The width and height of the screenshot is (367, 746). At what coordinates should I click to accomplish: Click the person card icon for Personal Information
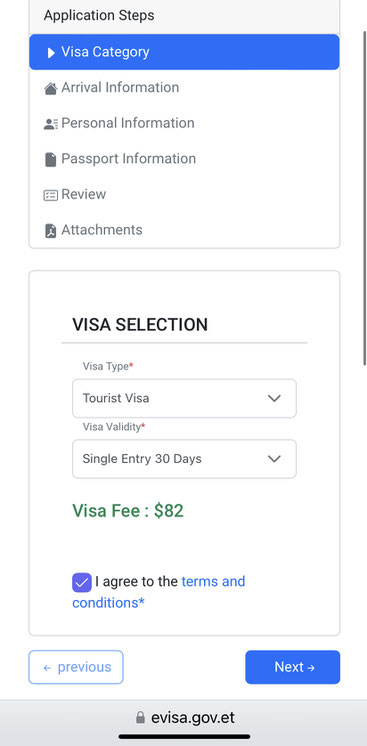(x=50, y=124)
